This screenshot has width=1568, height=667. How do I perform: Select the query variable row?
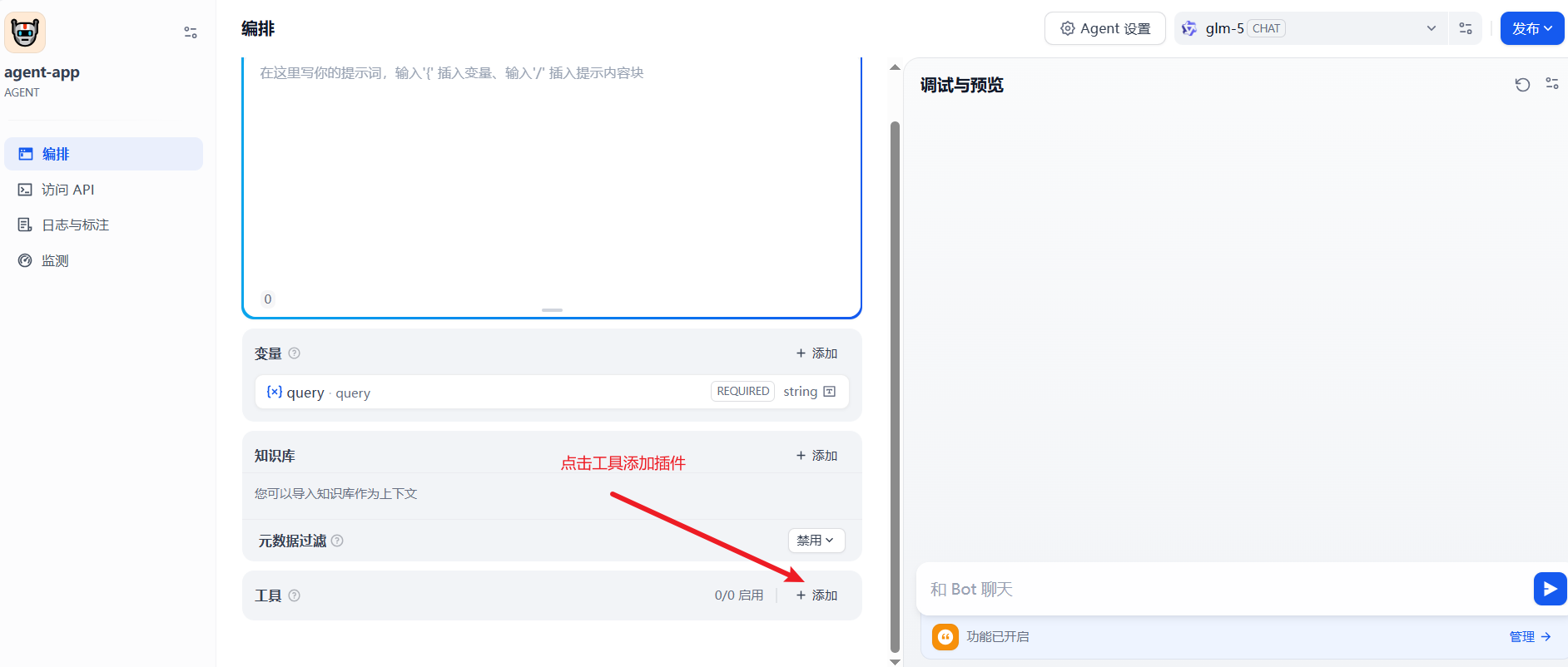click(552, 392)
